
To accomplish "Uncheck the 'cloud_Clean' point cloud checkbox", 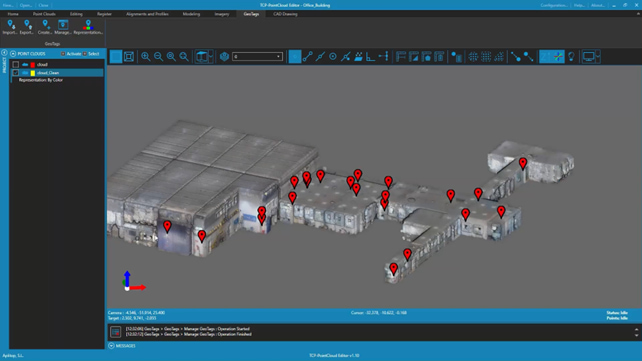I will pos(16,73).
